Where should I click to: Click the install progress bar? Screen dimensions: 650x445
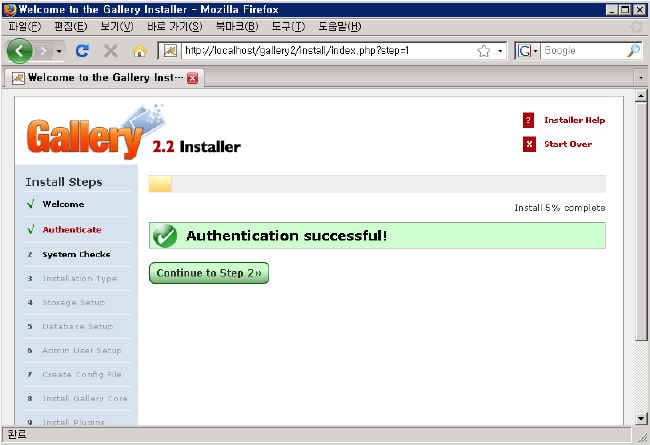[x=376, y=183]
